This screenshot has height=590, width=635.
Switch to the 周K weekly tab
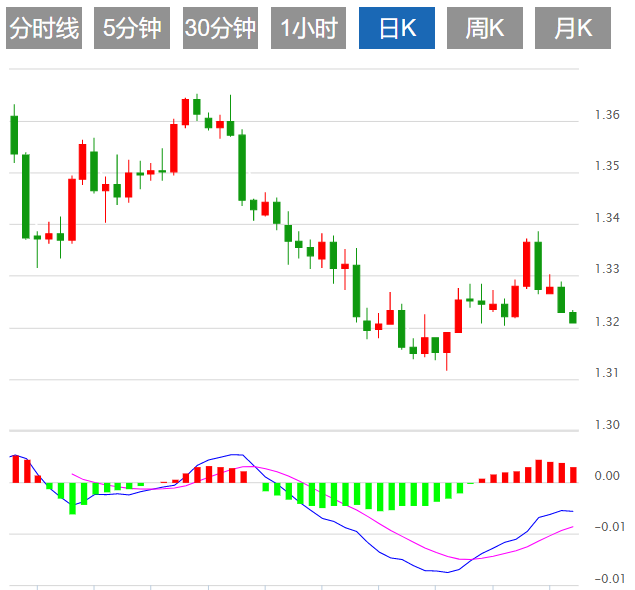[485, 28]
